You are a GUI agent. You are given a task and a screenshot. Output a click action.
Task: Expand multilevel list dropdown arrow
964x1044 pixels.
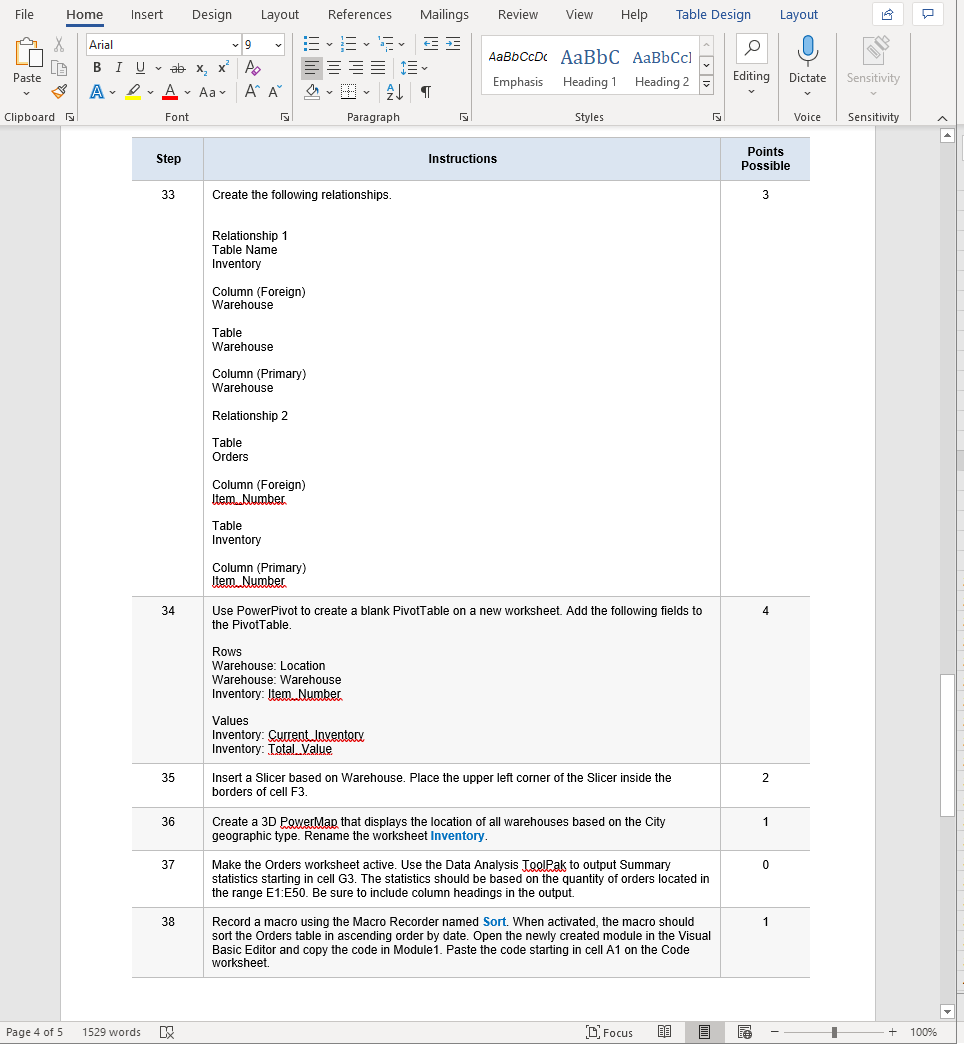(x=401, y=45)
